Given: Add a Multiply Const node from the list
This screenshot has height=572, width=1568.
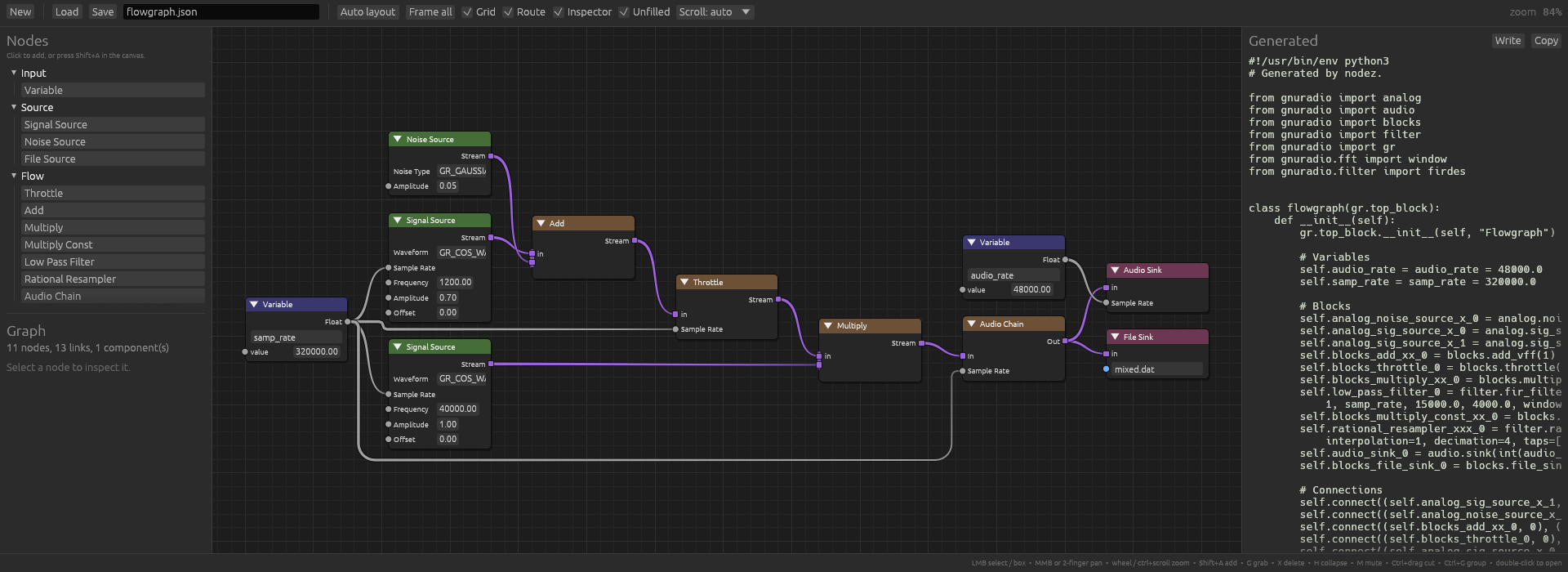Looking at the screenshot, I should pos(113,244).
